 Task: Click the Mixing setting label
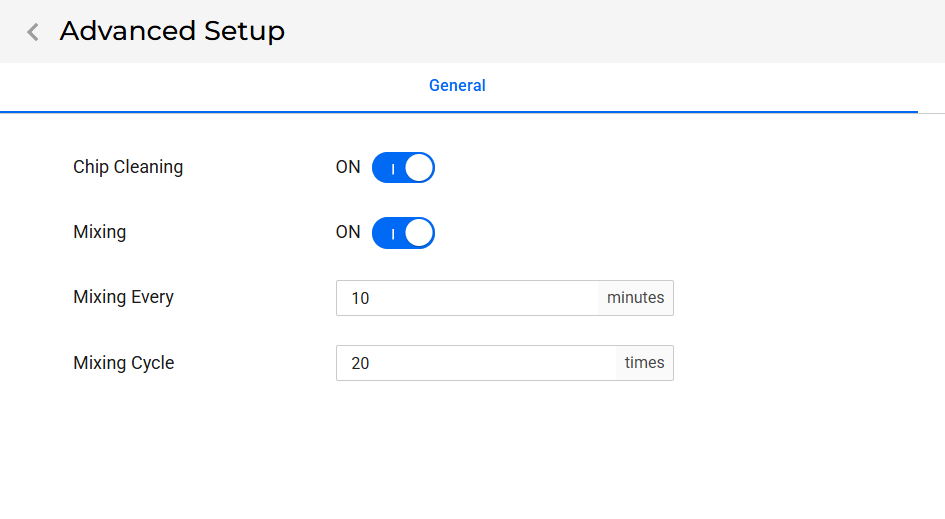pyautogui.click(x=100, y=232)
